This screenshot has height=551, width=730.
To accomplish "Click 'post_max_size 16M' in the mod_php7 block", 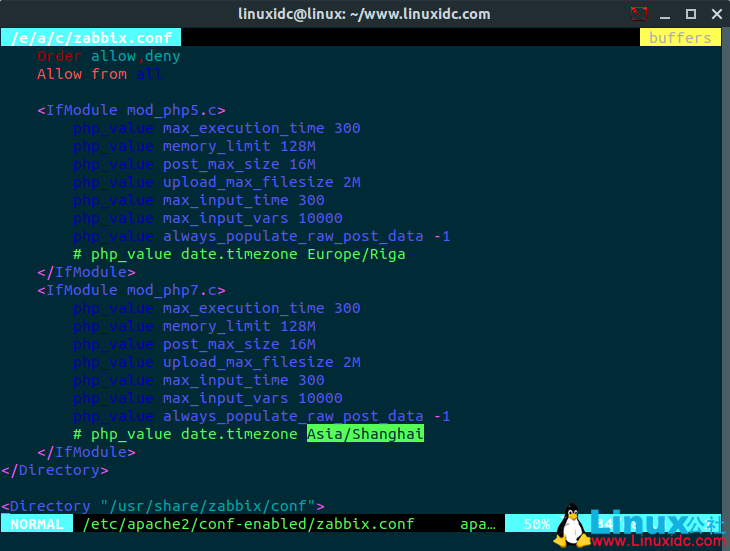I will pyautogui.click(x=239, y=344).
